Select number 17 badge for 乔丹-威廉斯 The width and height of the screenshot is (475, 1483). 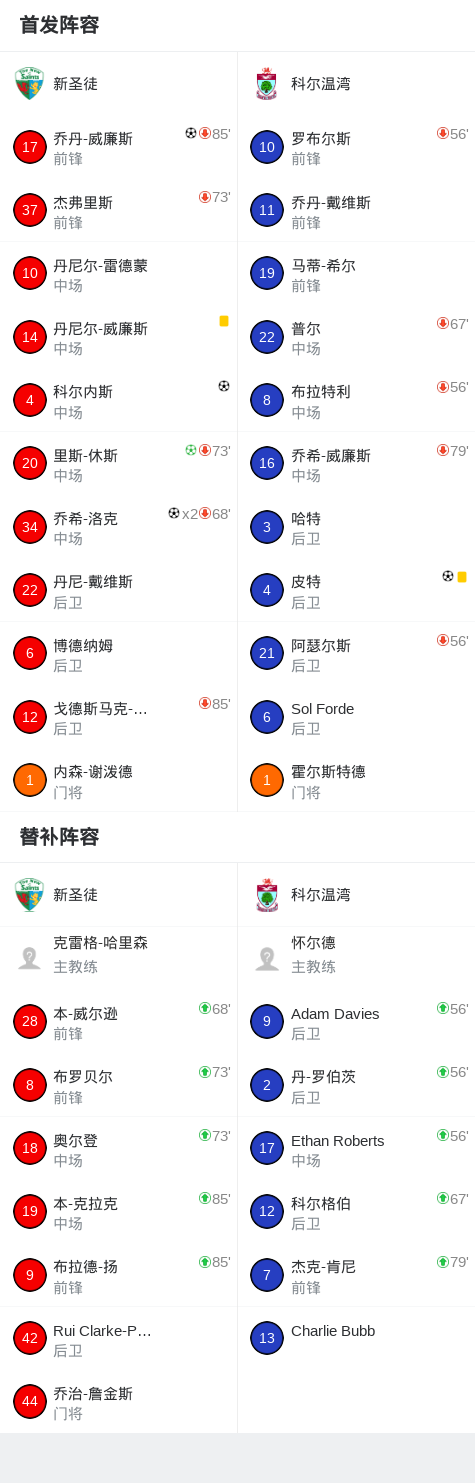[x=30, y=147]
